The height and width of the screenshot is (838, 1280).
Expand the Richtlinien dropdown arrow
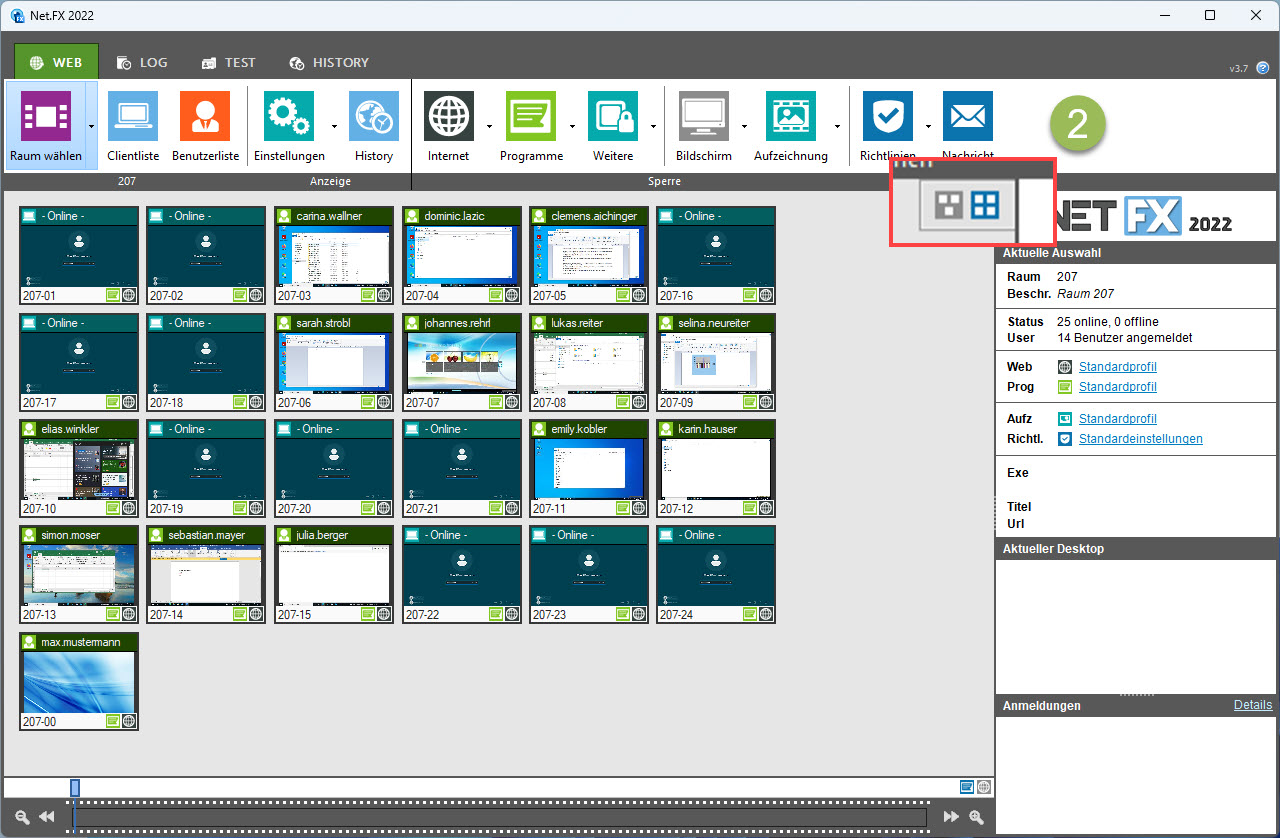(x=928, y=127)
